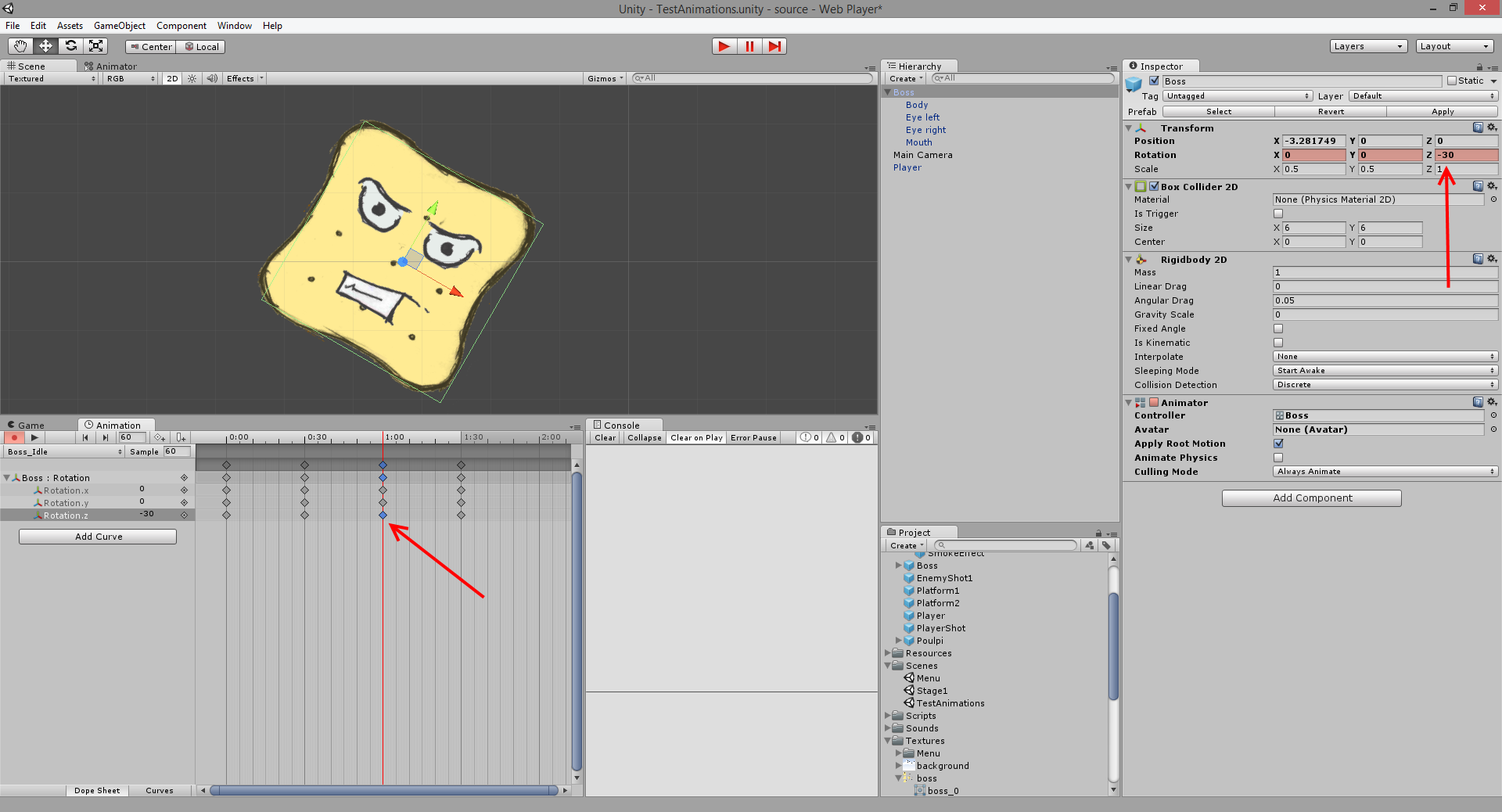Open Collision Detection dropdown

(x=1385, y=385)
